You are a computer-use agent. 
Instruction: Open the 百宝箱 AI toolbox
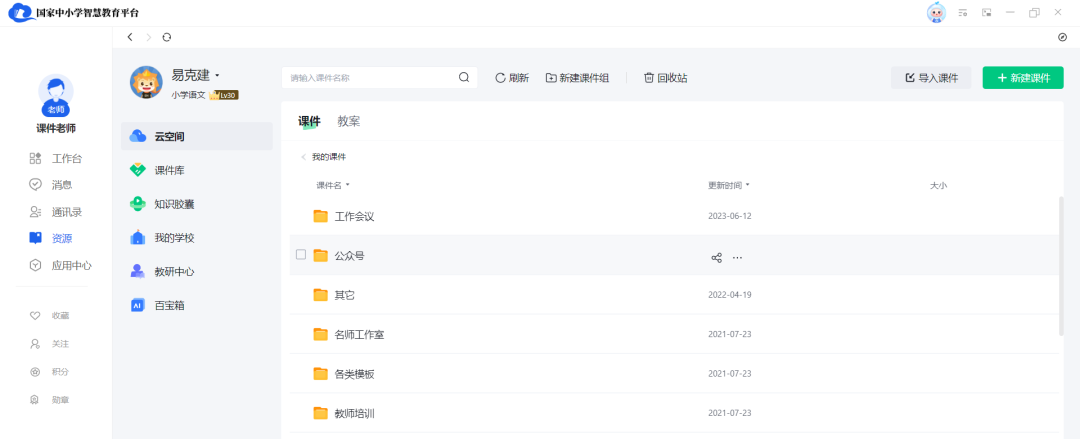(x=168, y=305)
